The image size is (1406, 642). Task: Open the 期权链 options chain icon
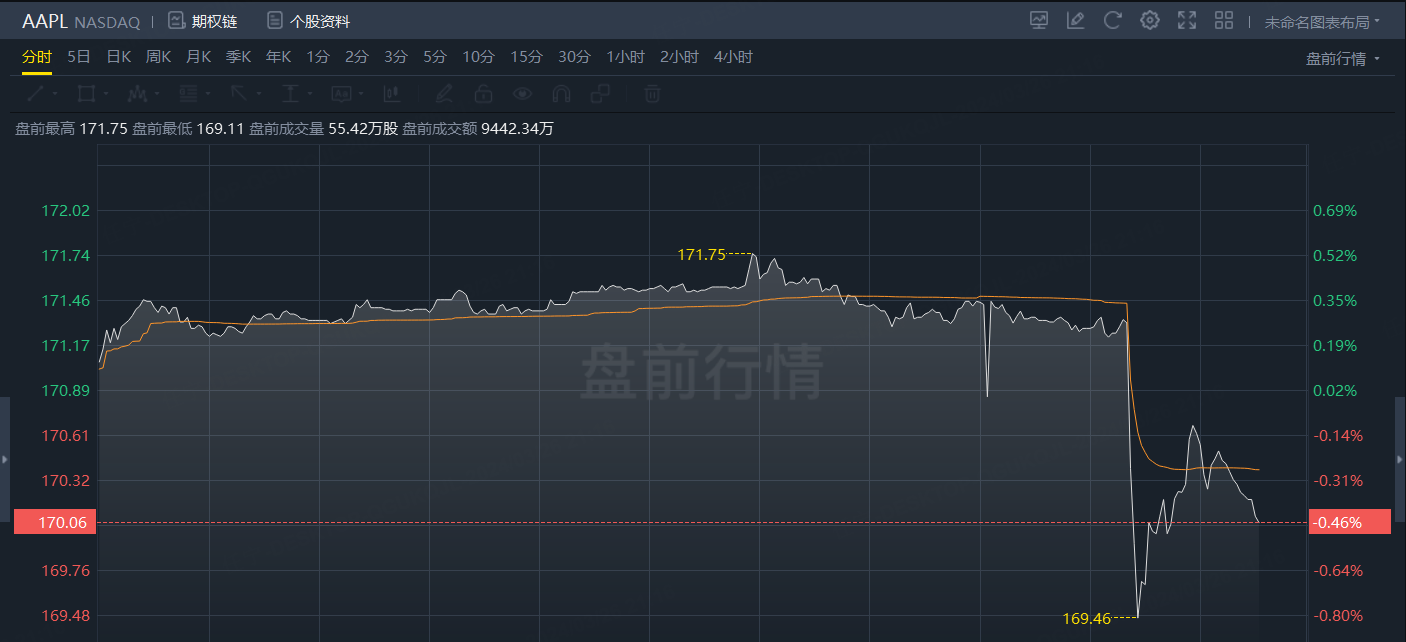pyautogui.click(x=176, y=20)
